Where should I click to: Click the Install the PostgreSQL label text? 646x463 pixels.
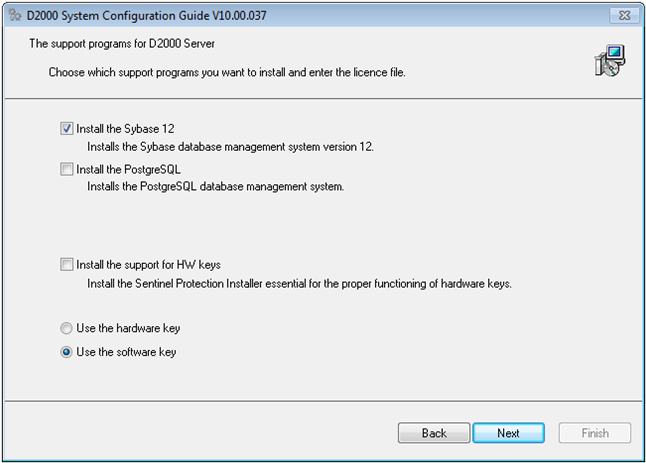(128, 170)
